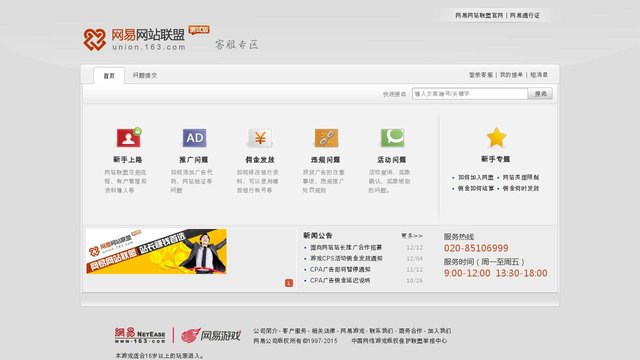This screenshot has width=640, height=360.
Task: Click the NetEase 163.com footer logo
Action: tap(140, 335)
